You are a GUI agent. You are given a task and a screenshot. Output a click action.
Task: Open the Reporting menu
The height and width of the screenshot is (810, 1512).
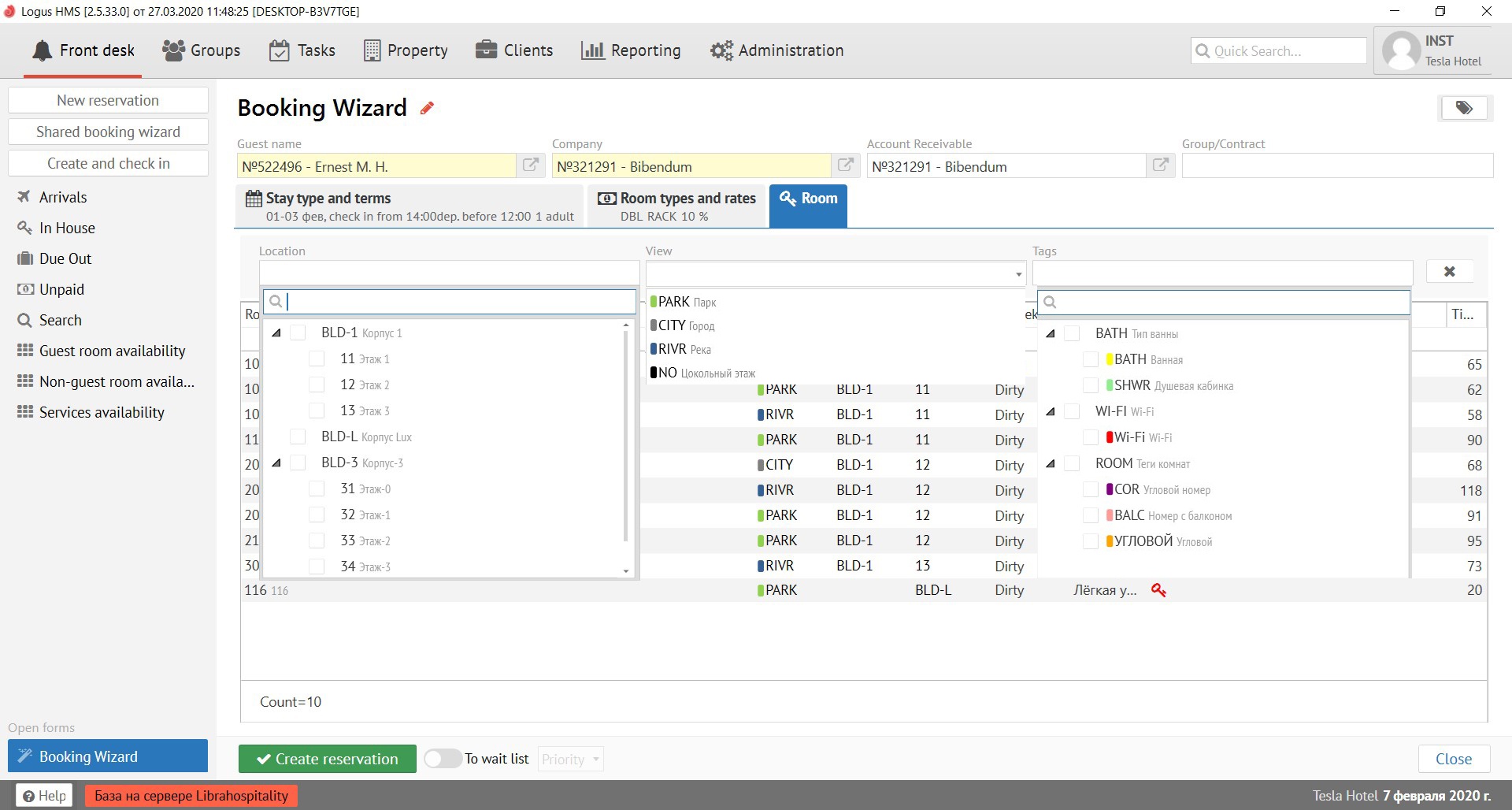coord(631,50)
